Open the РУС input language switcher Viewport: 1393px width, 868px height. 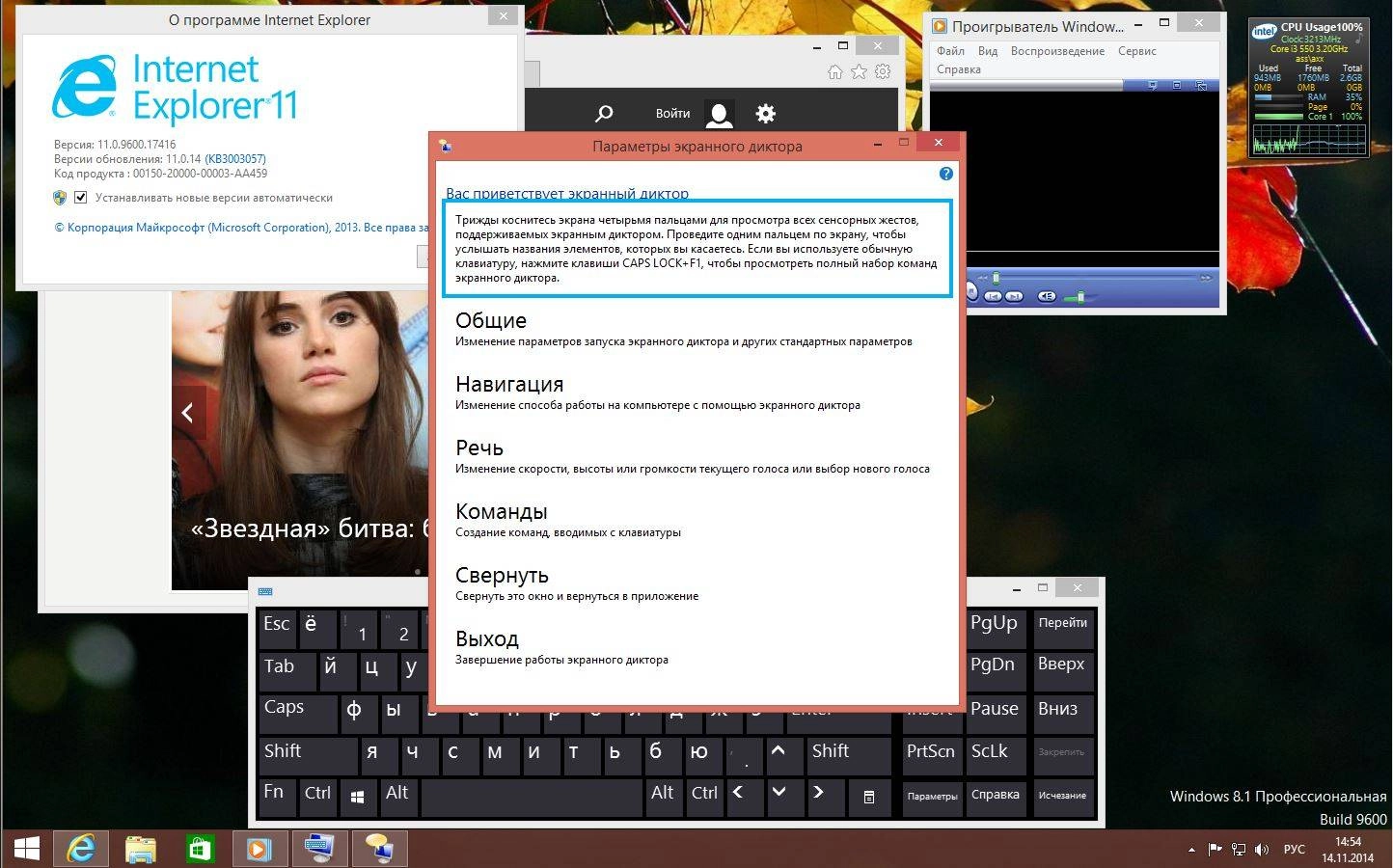(x=1294, y=850)
